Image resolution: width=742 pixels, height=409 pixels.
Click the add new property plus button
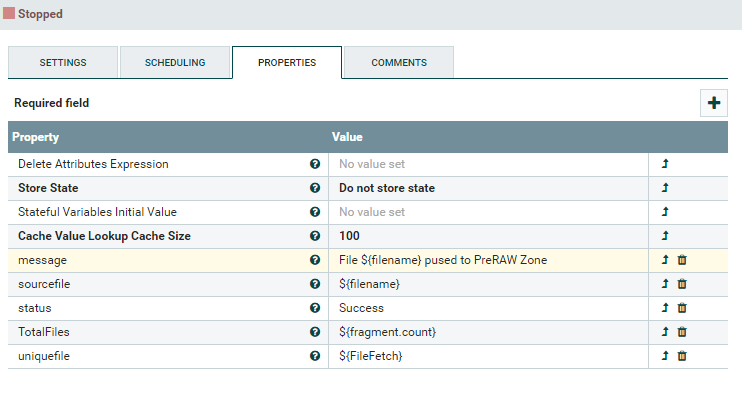pos(713,102)
